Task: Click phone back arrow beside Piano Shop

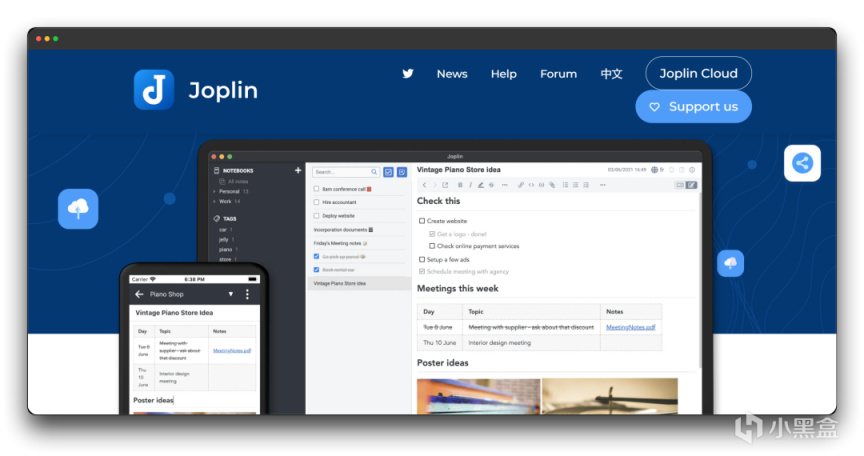Action: [139, 294]
